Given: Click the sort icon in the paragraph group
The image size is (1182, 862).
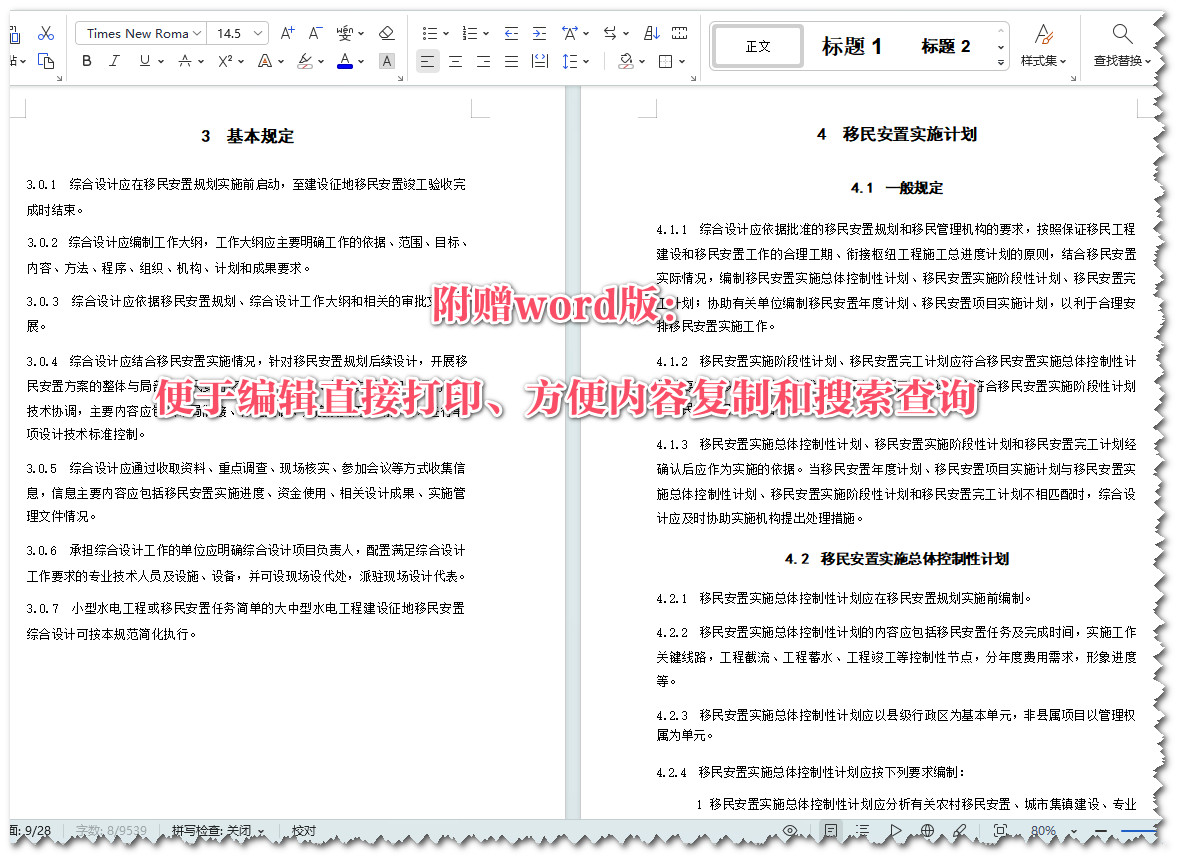Looking at the screenshot, I should (x=651, y=33).
